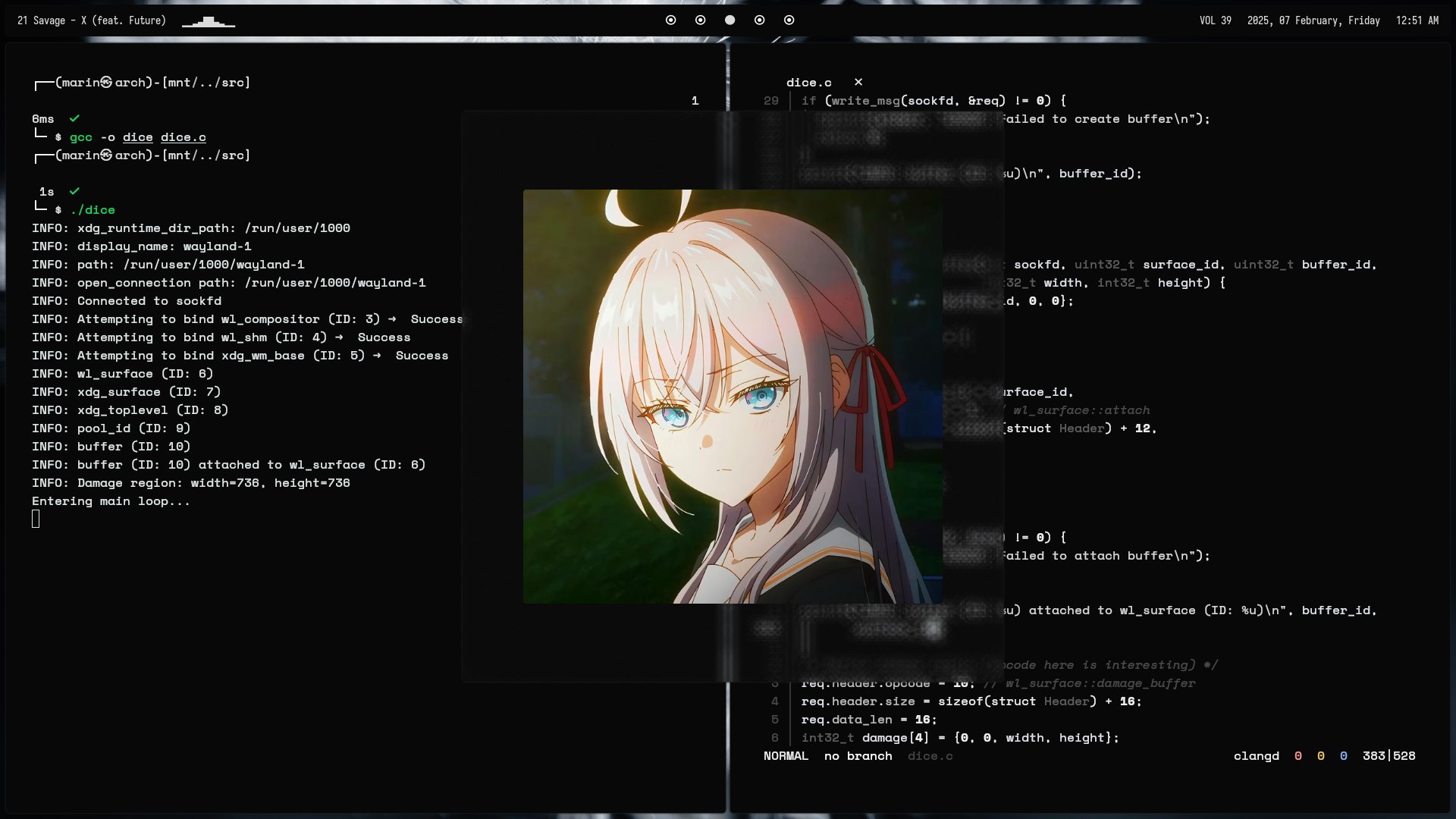
Task: Click 'INFO: xdg_toplevel (ID: 8)' line
Action: 130,410
